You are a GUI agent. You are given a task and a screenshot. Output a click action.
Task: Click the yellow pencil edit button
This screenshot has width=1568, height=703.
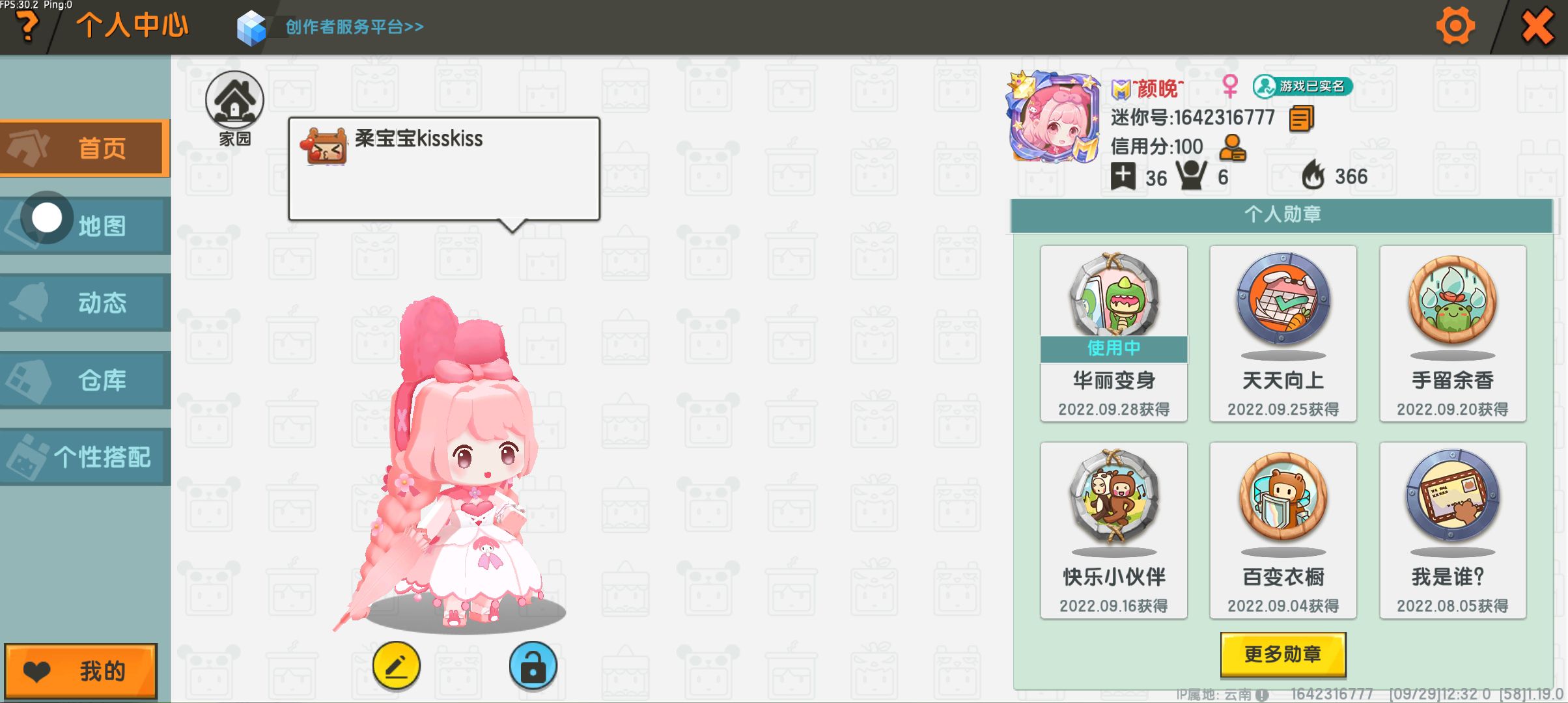coord(396,666)
